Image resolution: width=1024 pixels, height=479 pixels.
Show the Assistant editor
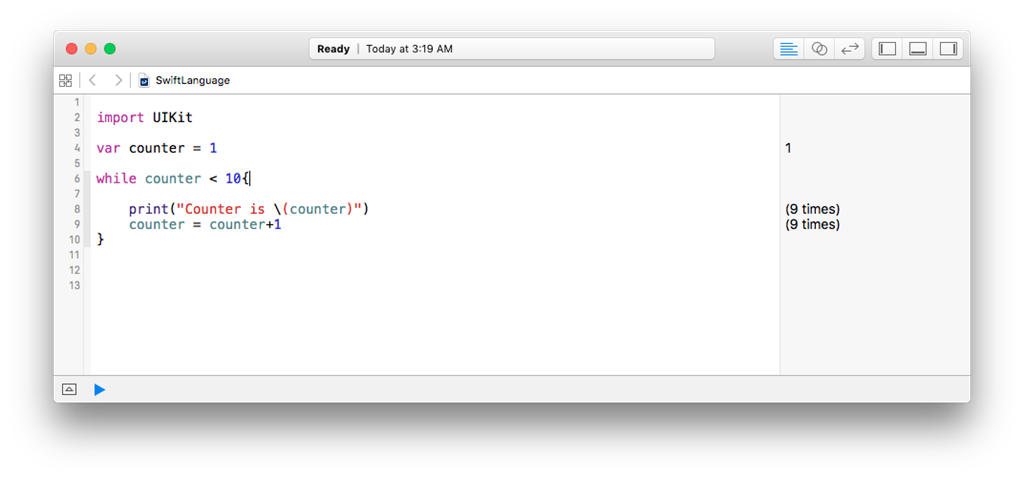(x=819, y=49)
